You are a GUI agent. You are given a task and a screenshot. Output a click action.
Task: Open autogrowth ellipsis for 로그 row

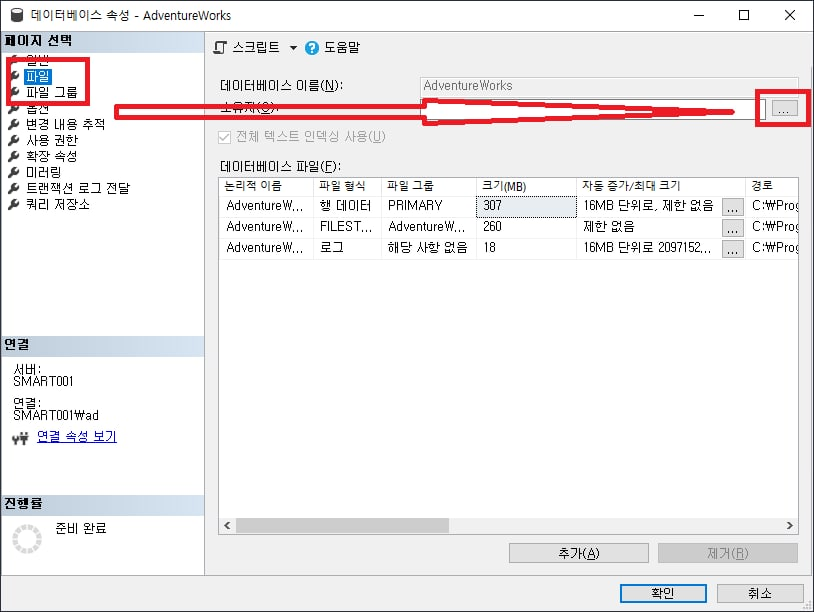click(x=732, y=249)
